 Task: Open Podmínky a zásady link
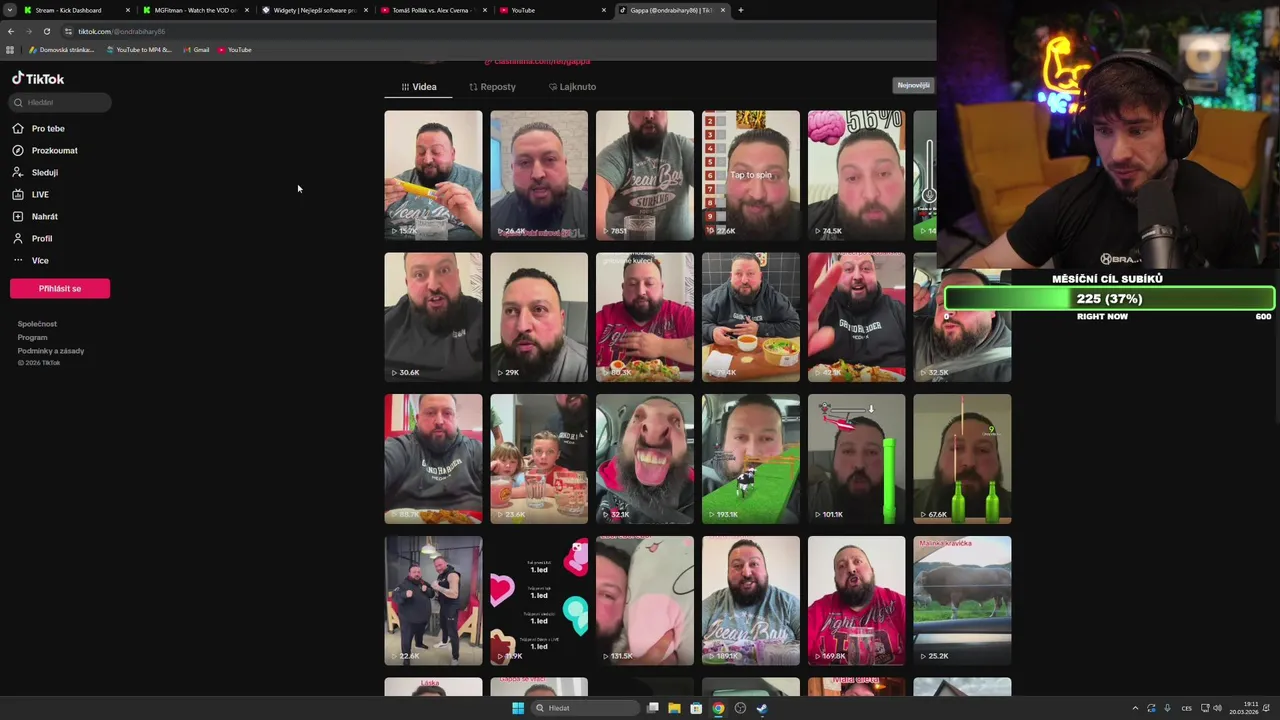tap(51, 351)
